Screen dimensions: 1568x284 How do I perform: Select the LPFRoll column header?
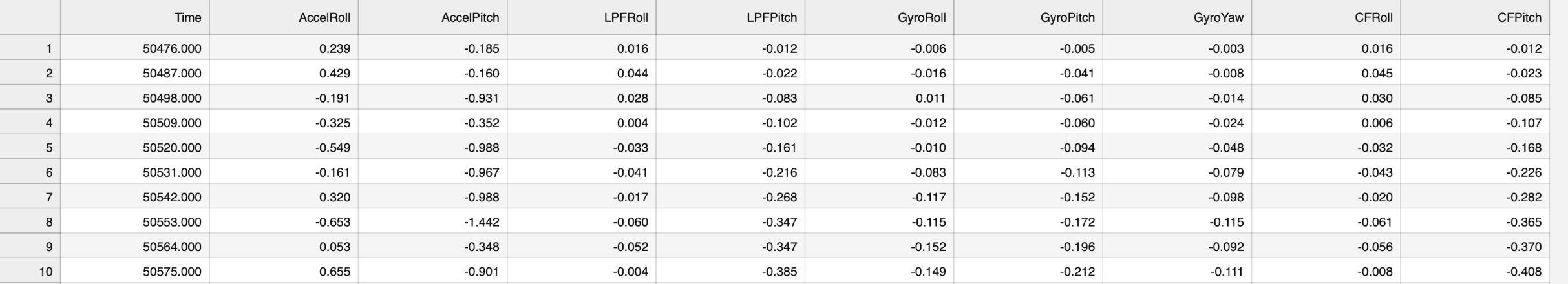click(582, 17)
